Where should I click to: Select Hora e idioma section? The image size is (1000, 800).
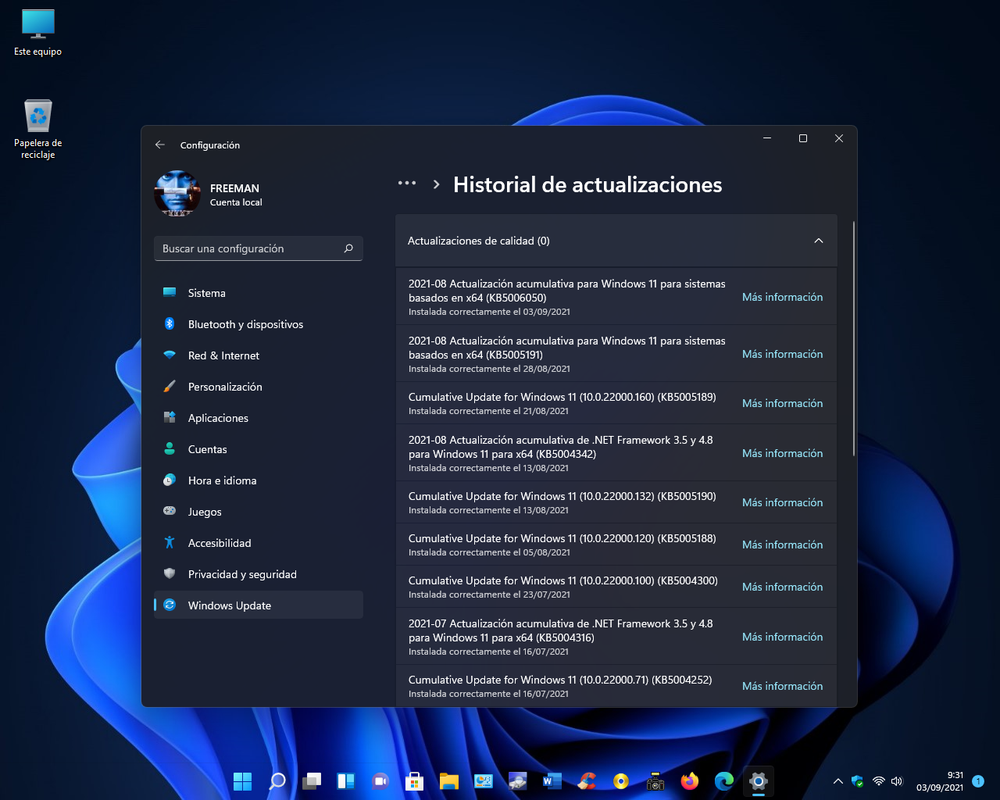click(x=258, y=480)
